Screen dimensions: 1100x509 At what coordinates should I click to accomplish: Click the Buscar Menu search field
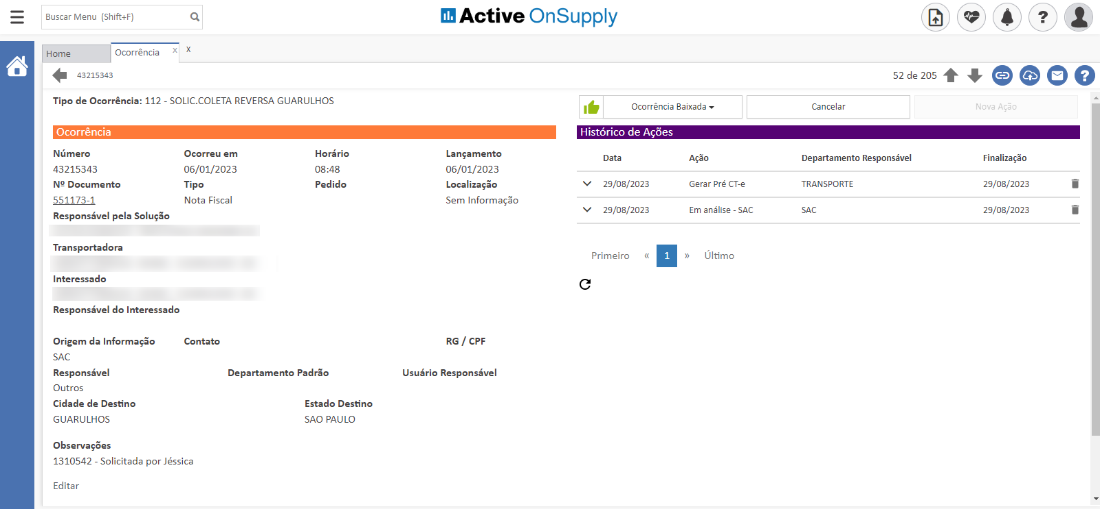pyautogui.click(x=113, y=17)
